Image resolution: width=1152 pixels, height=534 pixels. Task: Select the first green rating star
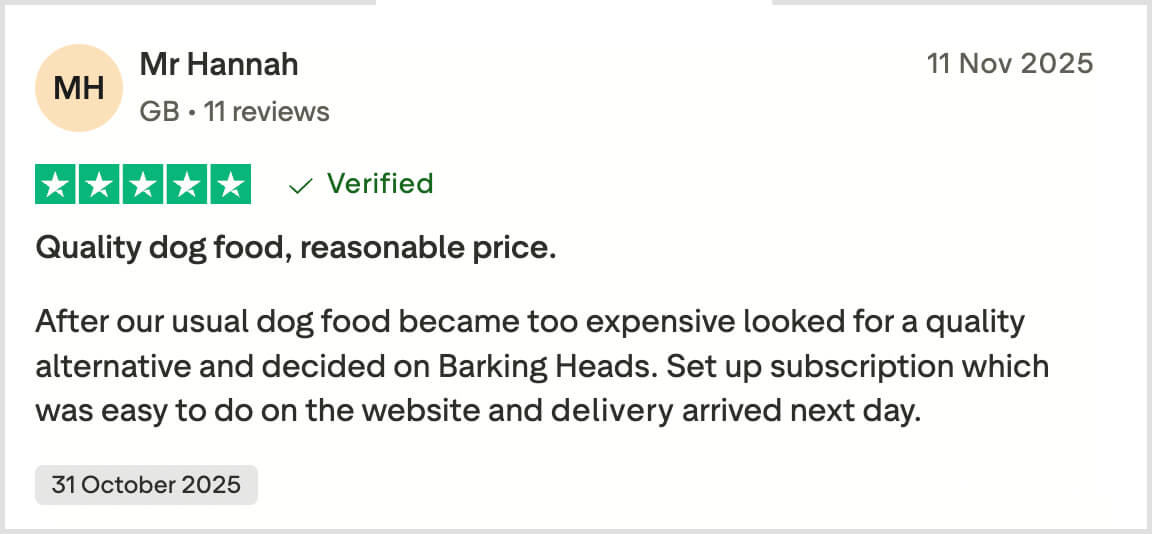pos(57,185)
